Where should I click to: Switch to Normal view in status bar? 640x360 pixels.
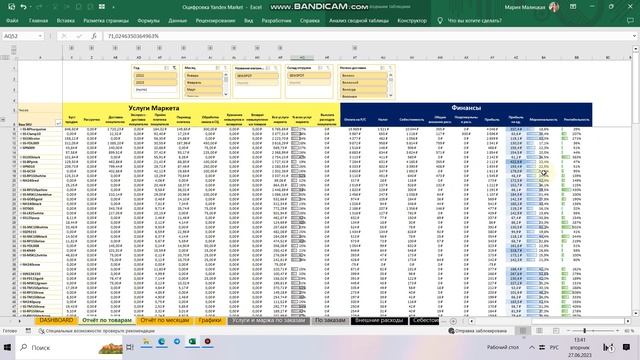[523, 331]
